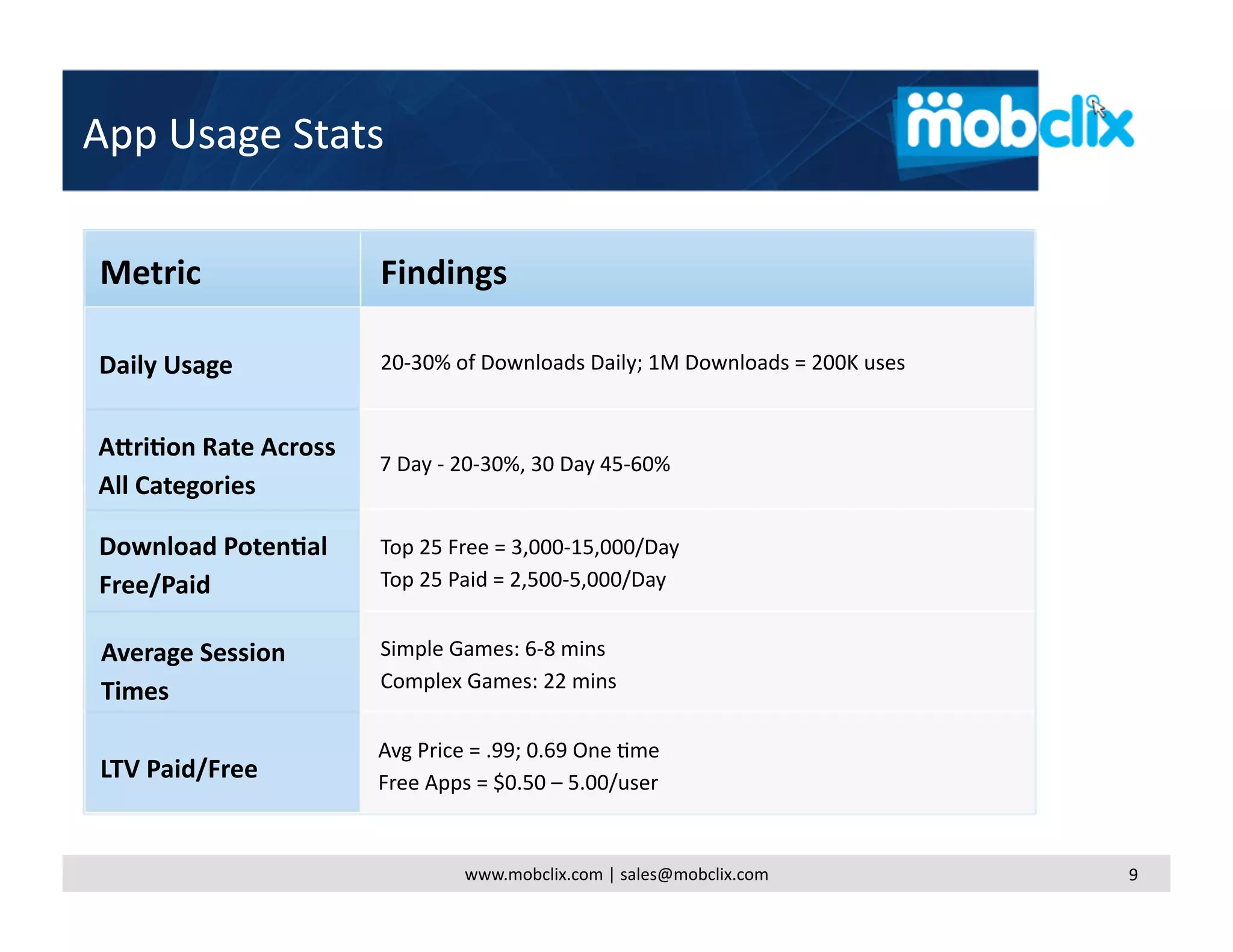Select the 'LTV Paid/Free' metric cell
The image size is (1233, 952).
tap(222, 763)
